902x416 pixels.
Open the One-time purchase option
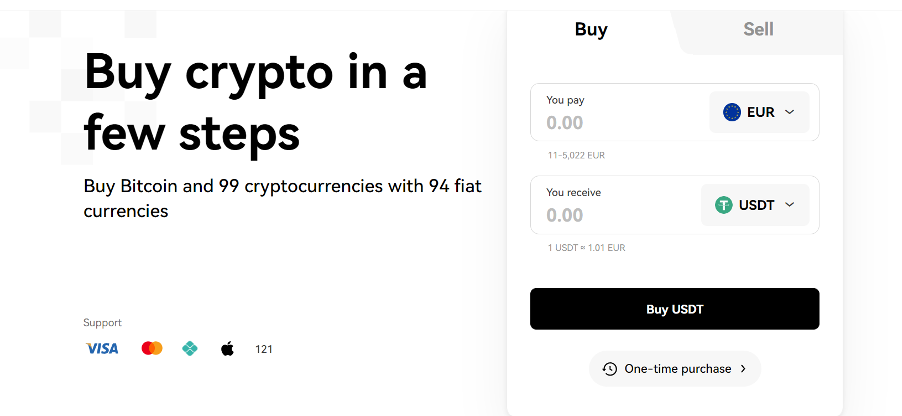(x=675, y=369)
